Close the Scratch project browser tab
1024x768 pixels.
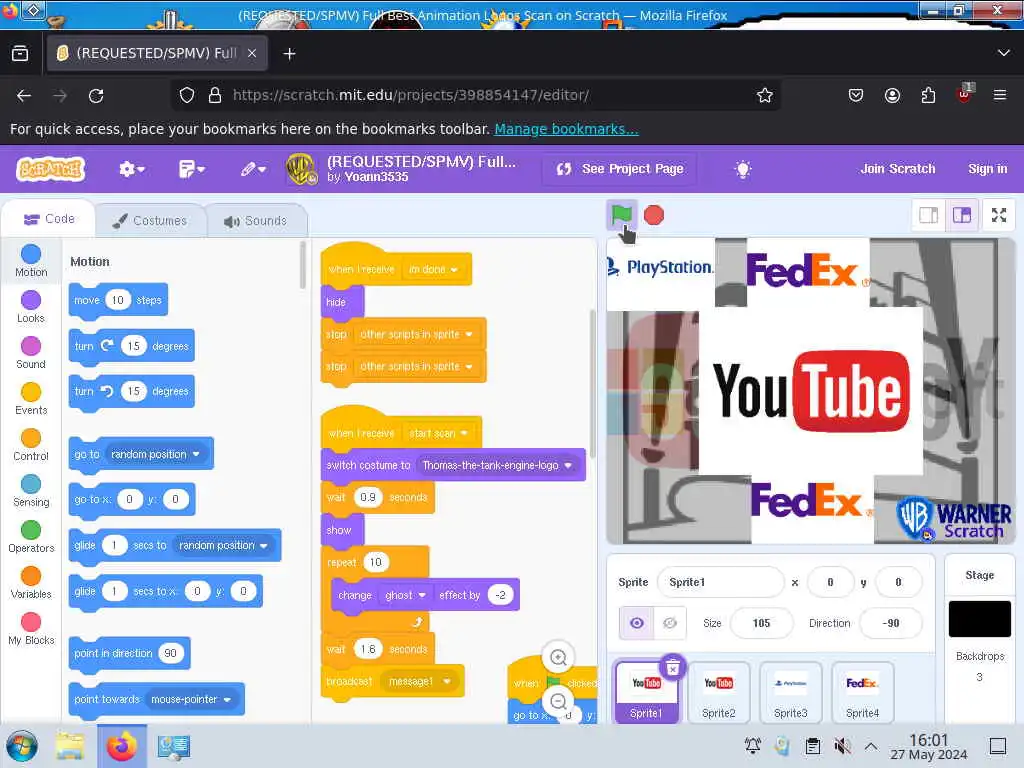click(x=252, y=53)
